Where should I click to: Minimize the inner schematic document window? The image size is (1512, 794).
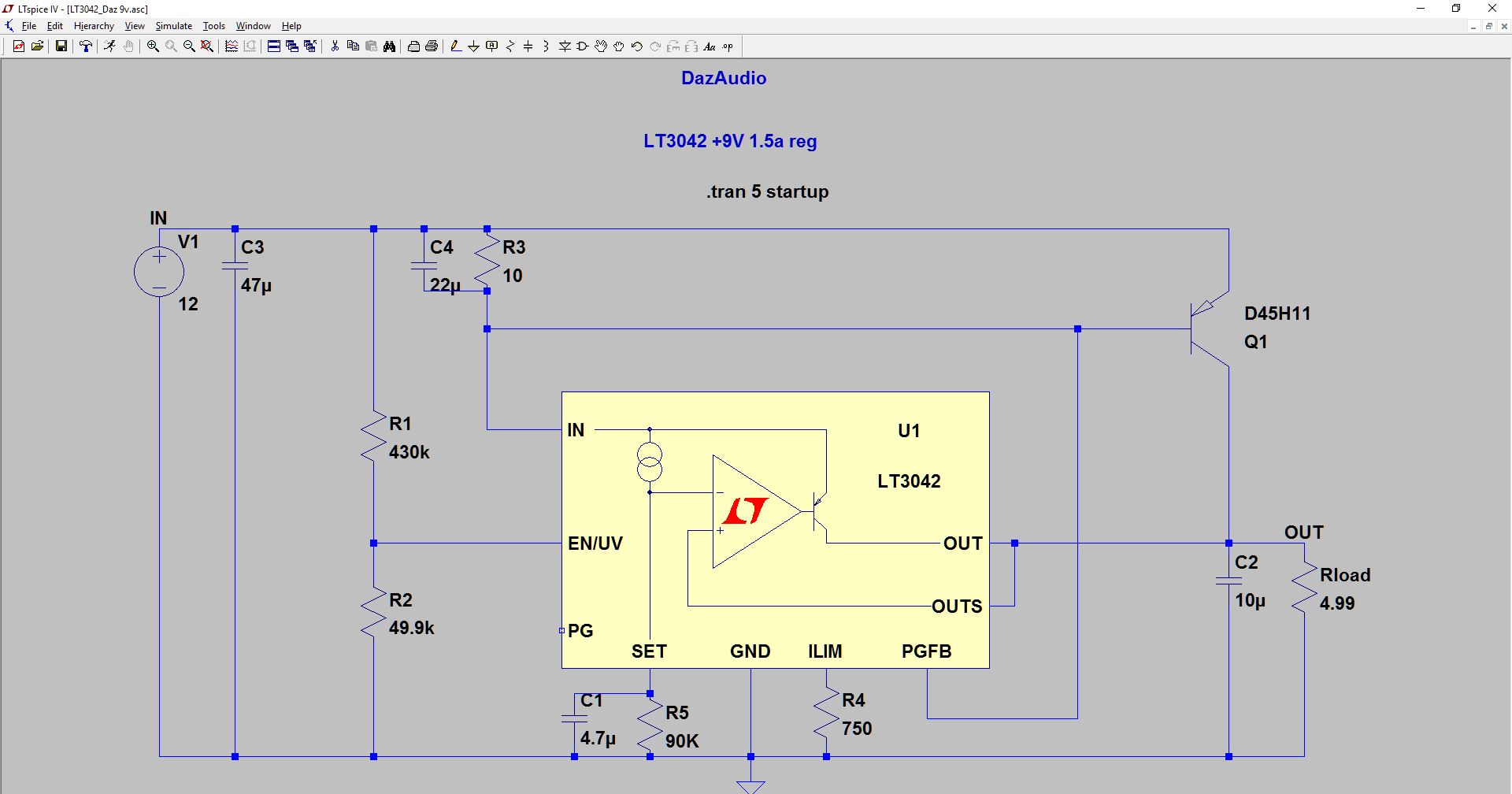click(1473, 26)
